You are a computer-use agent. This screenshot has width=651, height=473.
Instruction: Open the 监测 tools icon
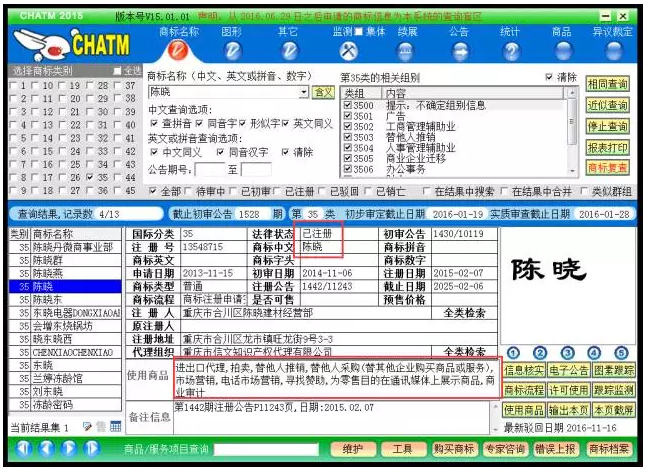coord(348,51)
